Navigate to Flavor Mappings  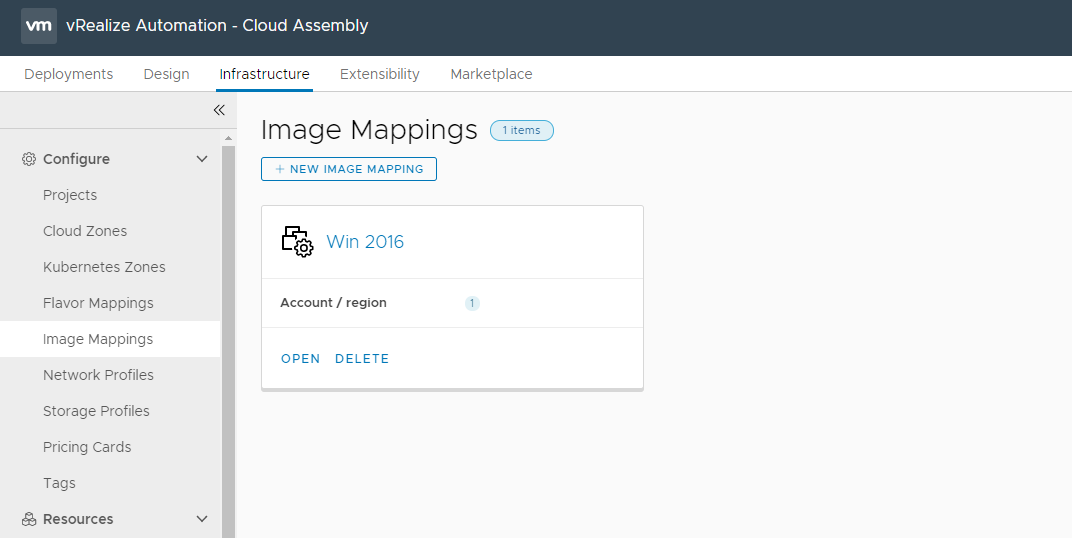click(98, 303)
